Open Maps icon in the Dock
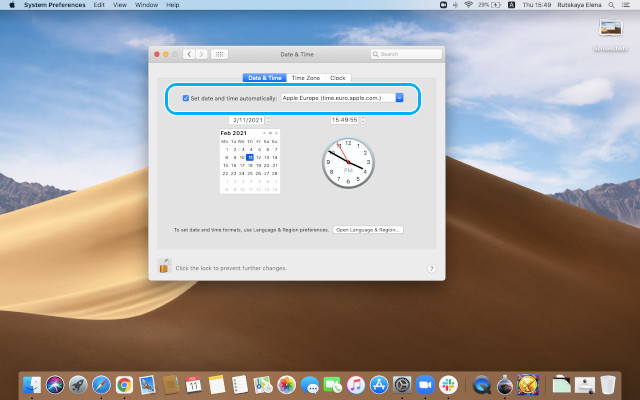 point(263,385)
